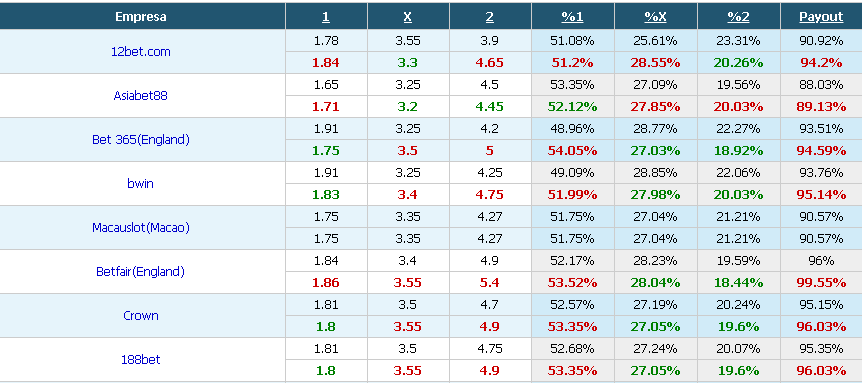Open the 188bet bookmaker link
This screenshot has width=862, height=383.
tap(141, 359)
